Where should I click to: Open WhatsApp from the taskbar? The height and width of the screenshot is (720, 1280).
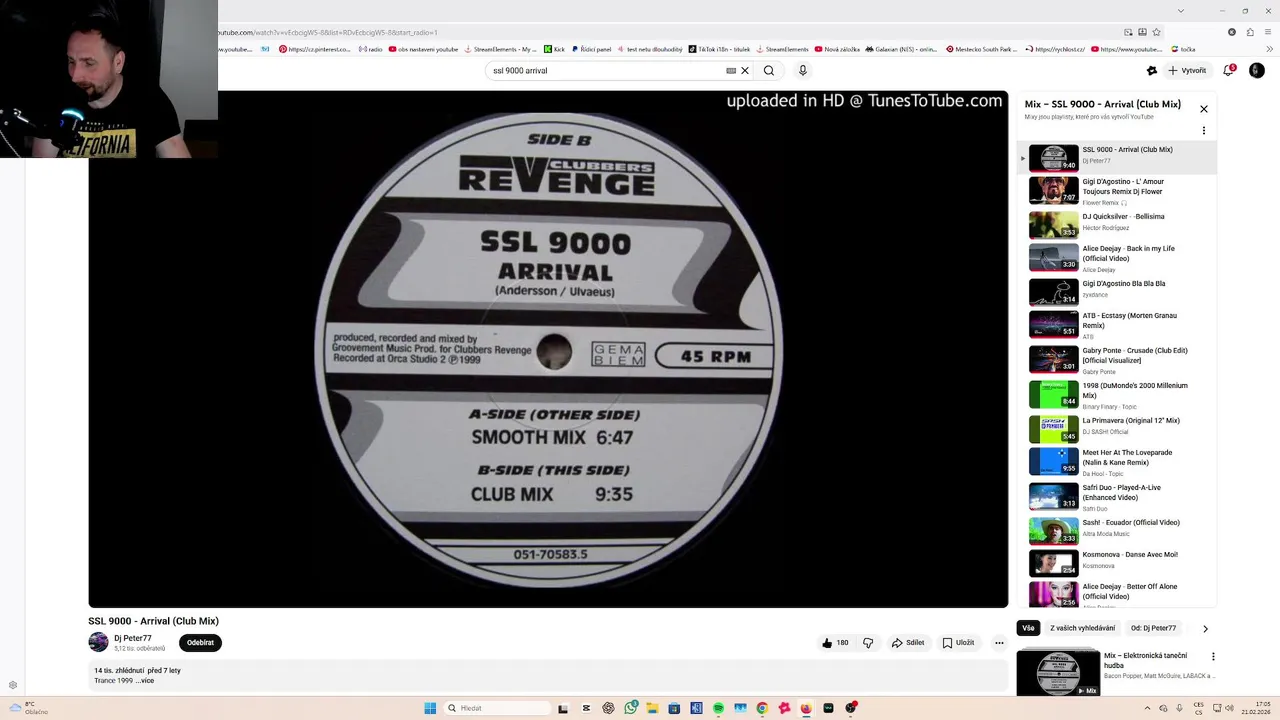click(631, 708)
